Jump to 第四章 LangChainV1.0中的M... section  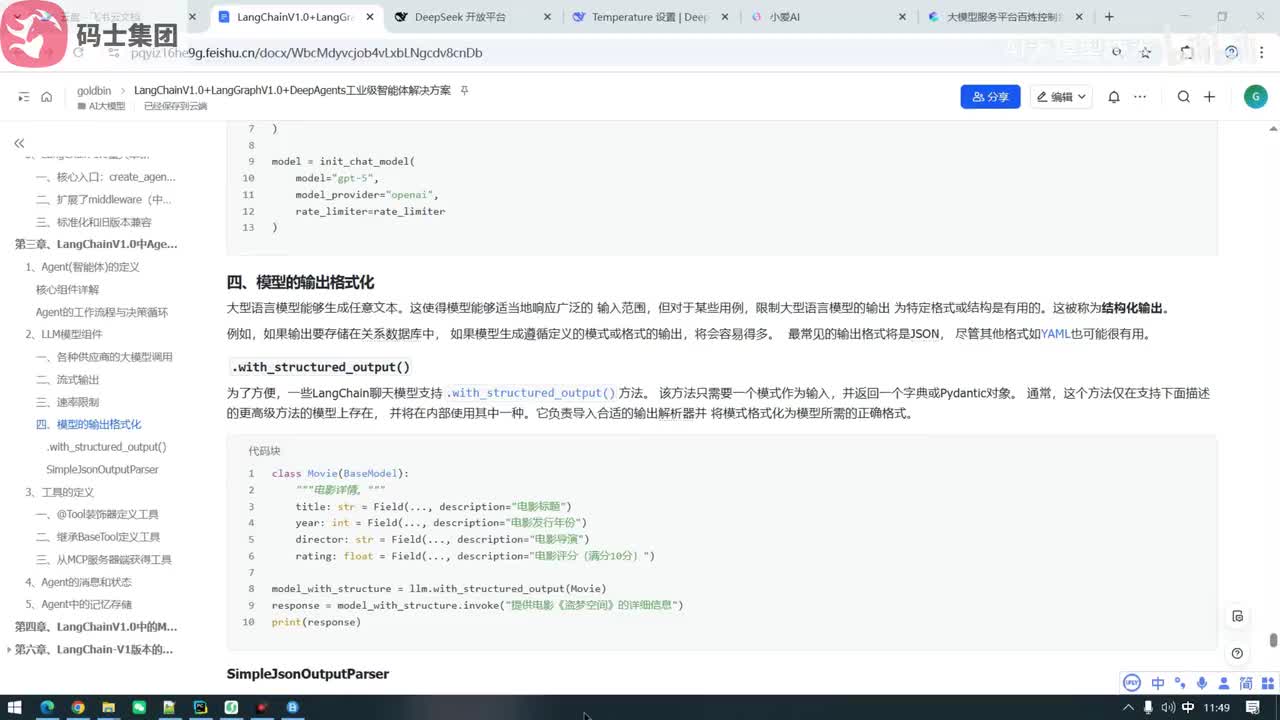(96, 627)
